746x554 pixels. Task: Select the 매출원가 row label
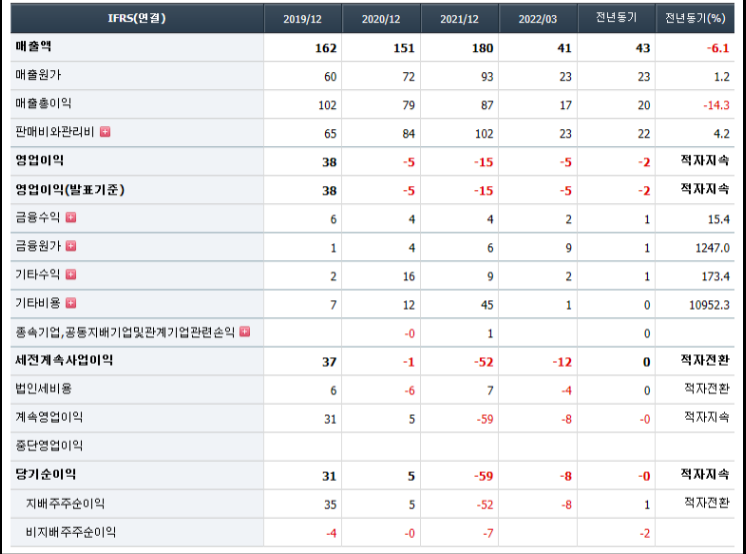(38, 75)
